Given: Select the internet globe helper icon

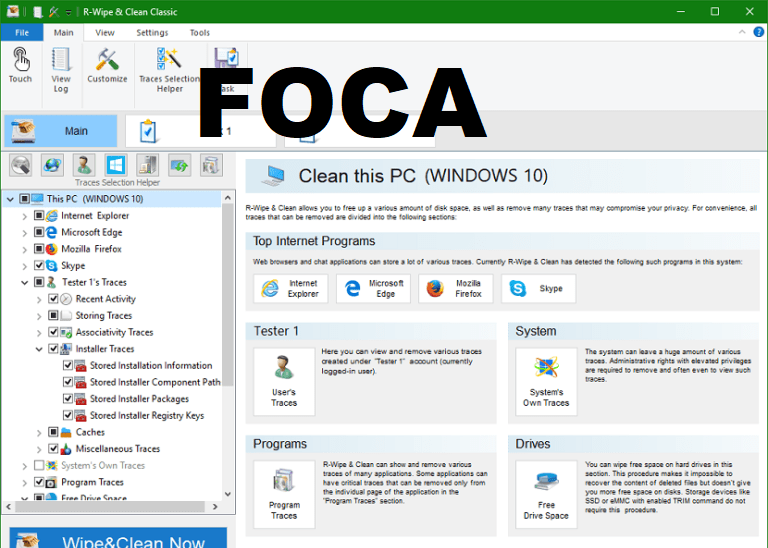Looking at the screenshot, I should click(52, 165).
